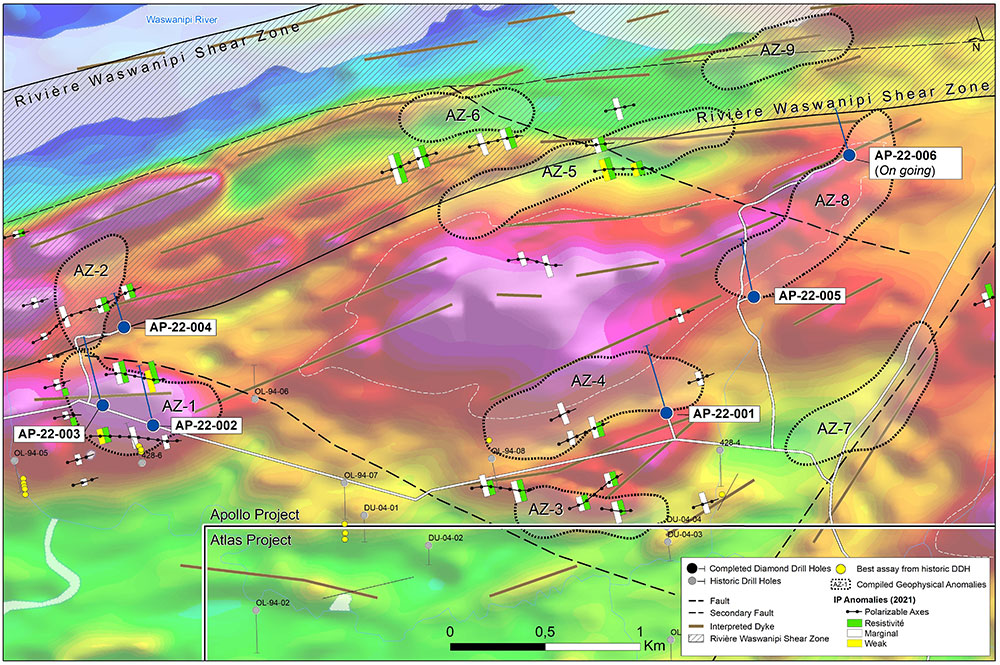The image size is (1000, 665).
Task: Click the black and white scale bar
Action: 545,647
